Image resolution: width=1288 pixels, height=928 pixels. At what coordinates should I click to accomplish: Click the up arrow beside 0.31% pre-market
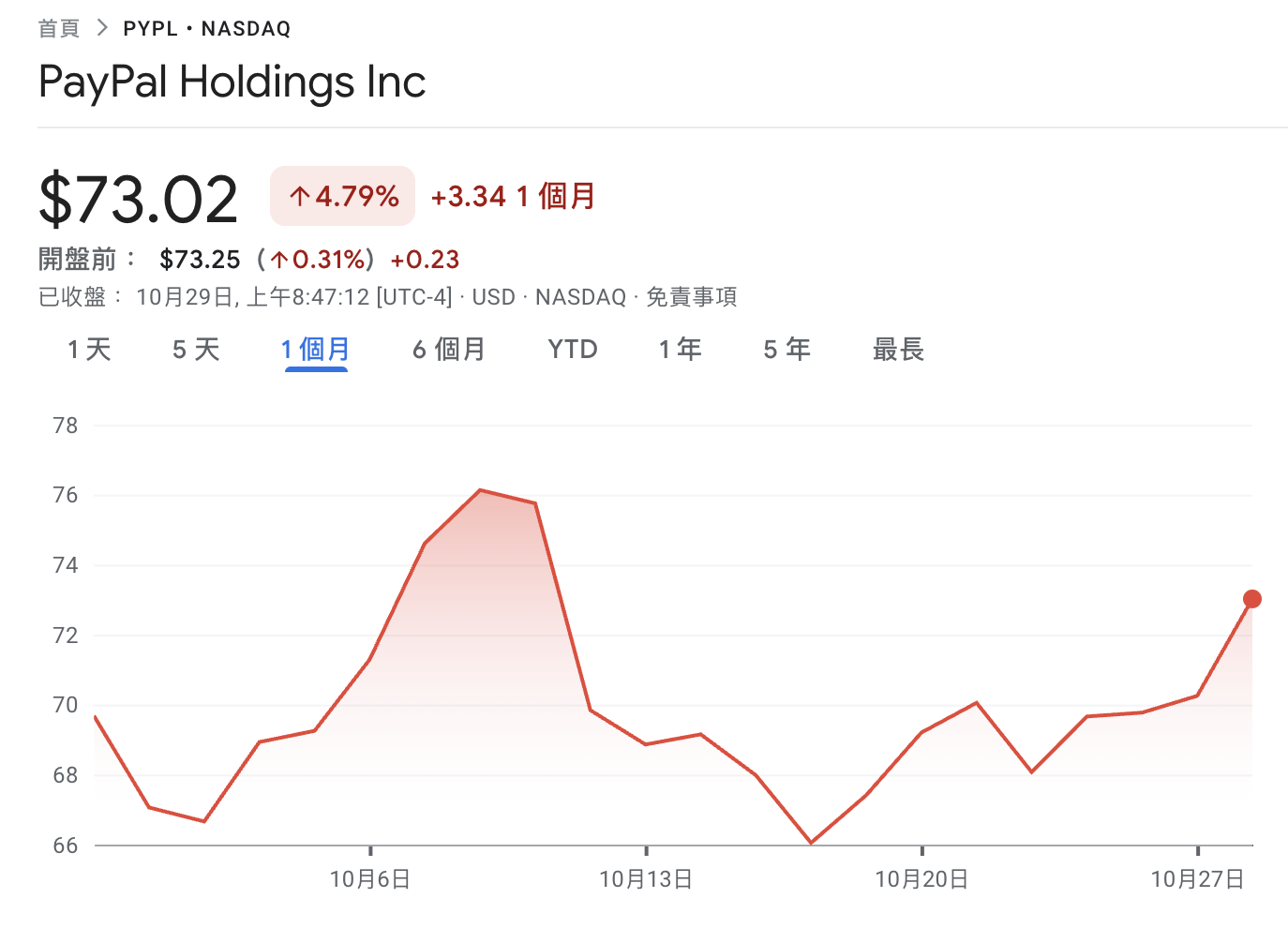[x=279, y=260]
